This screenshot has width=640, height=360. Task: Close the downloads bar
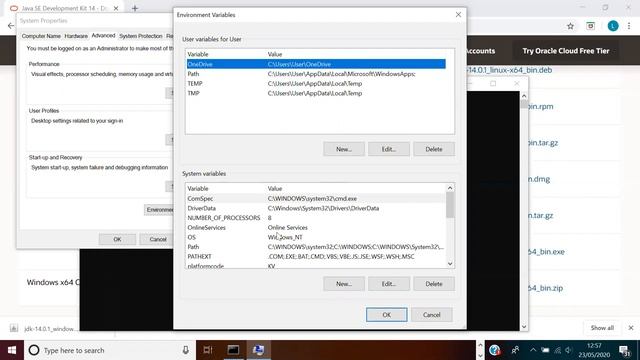coord(631,328)
